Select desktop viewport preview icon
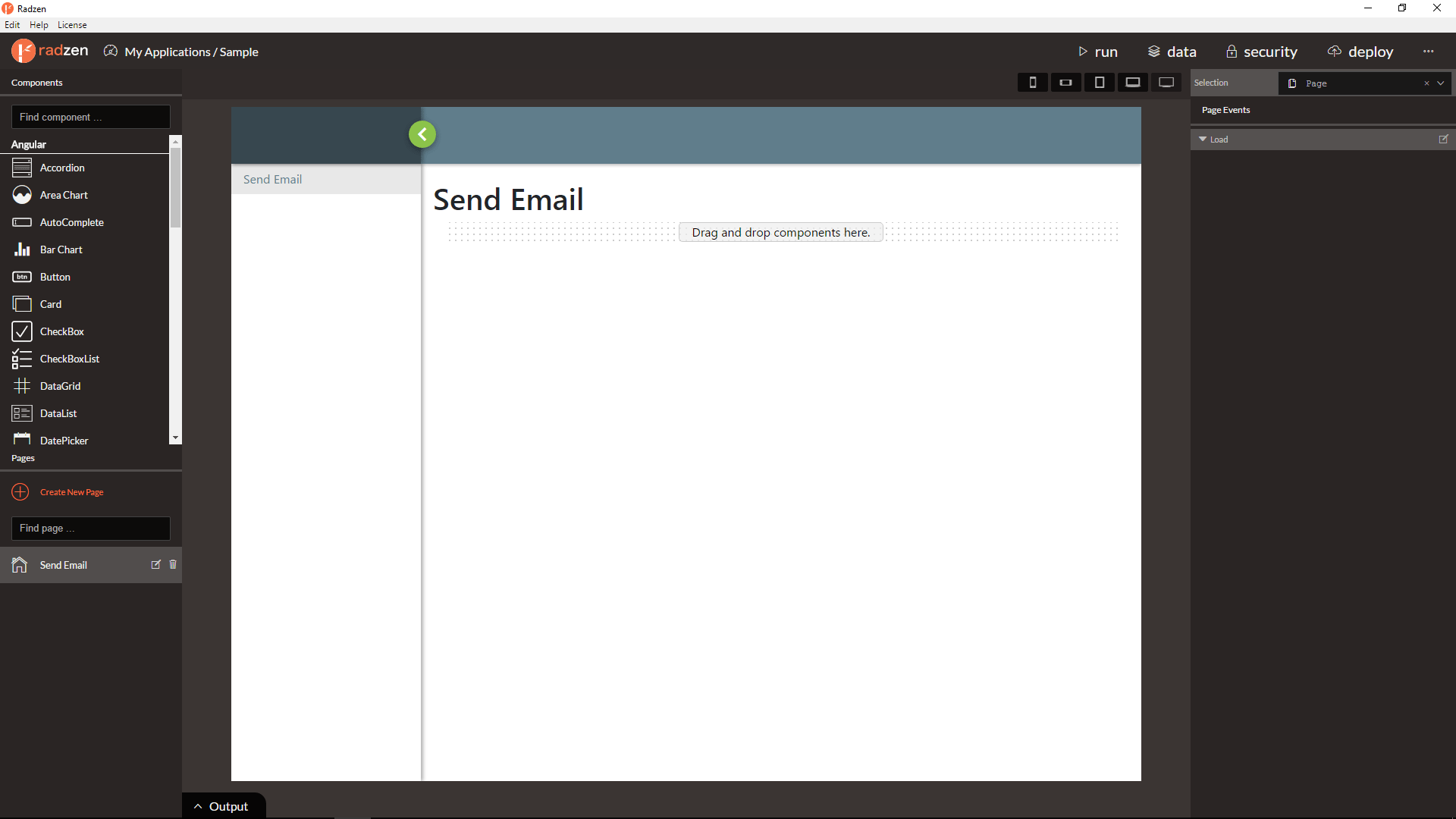The height and width of the screenshot is (819, 1456). pos(1165,82)
